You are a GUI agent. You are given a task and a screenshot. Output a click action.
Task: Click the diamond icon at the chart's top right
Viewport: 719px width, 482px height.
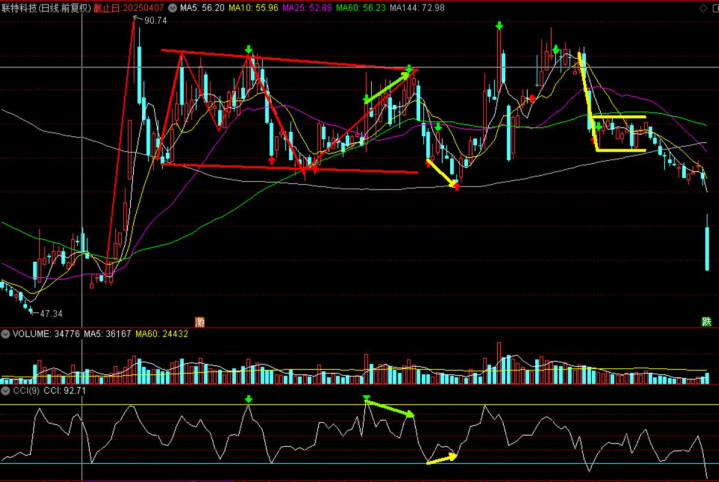pos(703,8)
